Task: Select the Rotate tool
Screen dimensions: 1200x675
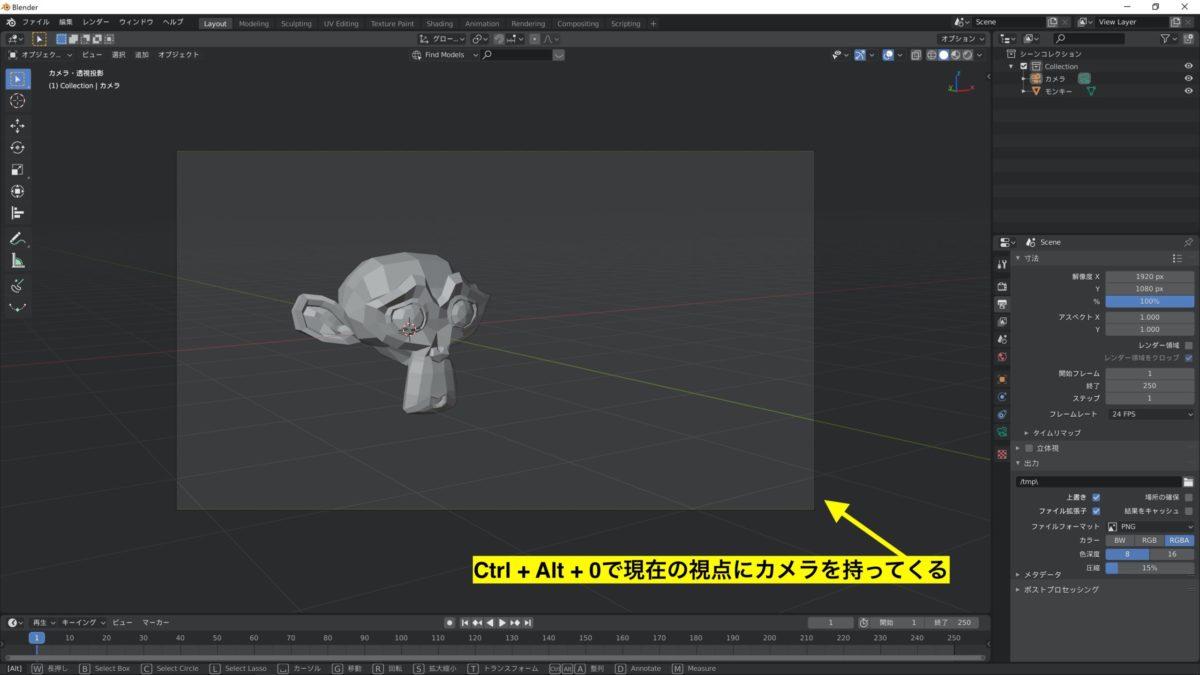Action: point(17,148)
